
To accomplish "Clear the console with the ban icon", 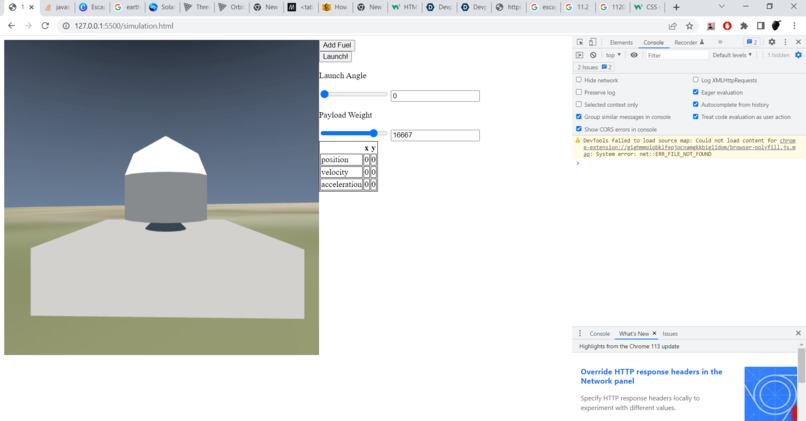I will (x=593, y=55).
